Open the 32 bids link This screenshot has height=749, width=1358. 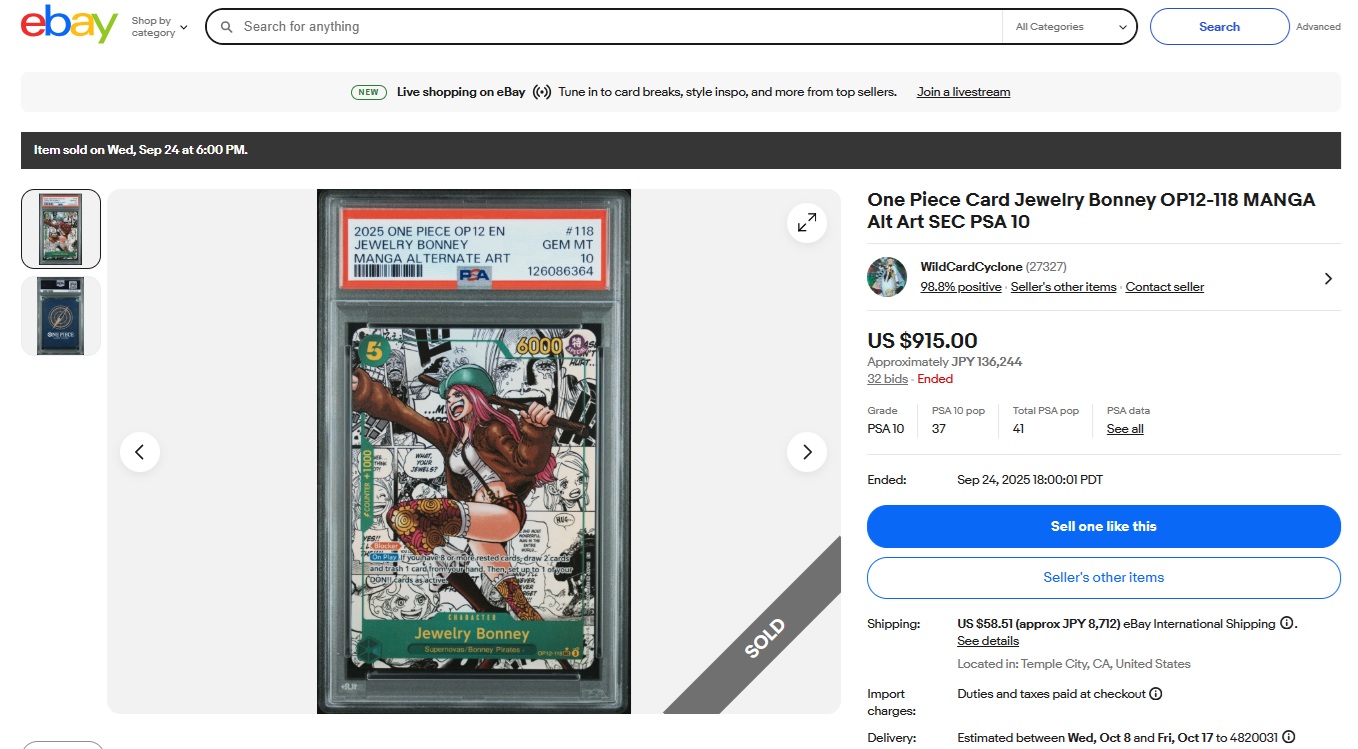(x=887, y=379)
